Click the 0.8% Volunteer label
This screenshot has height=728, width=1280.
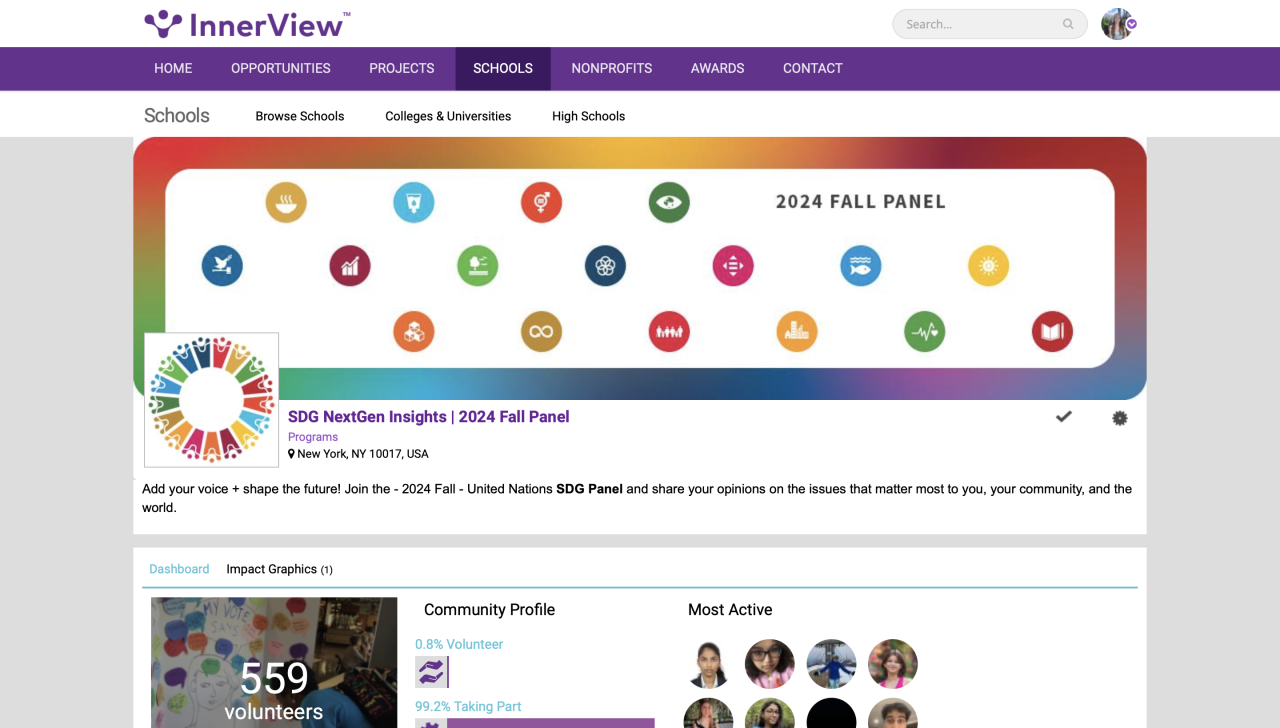[459, 644]
